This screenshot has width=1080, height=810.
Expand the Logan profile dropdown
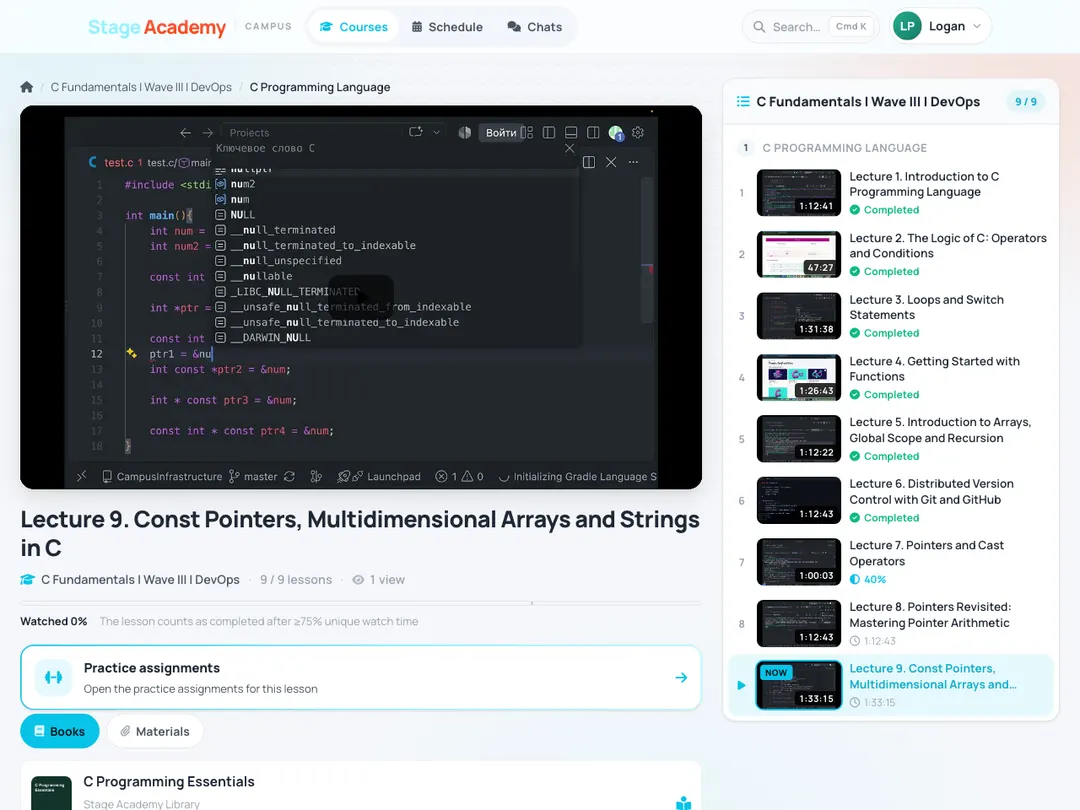pyautogui.click(x=940, y=26)
